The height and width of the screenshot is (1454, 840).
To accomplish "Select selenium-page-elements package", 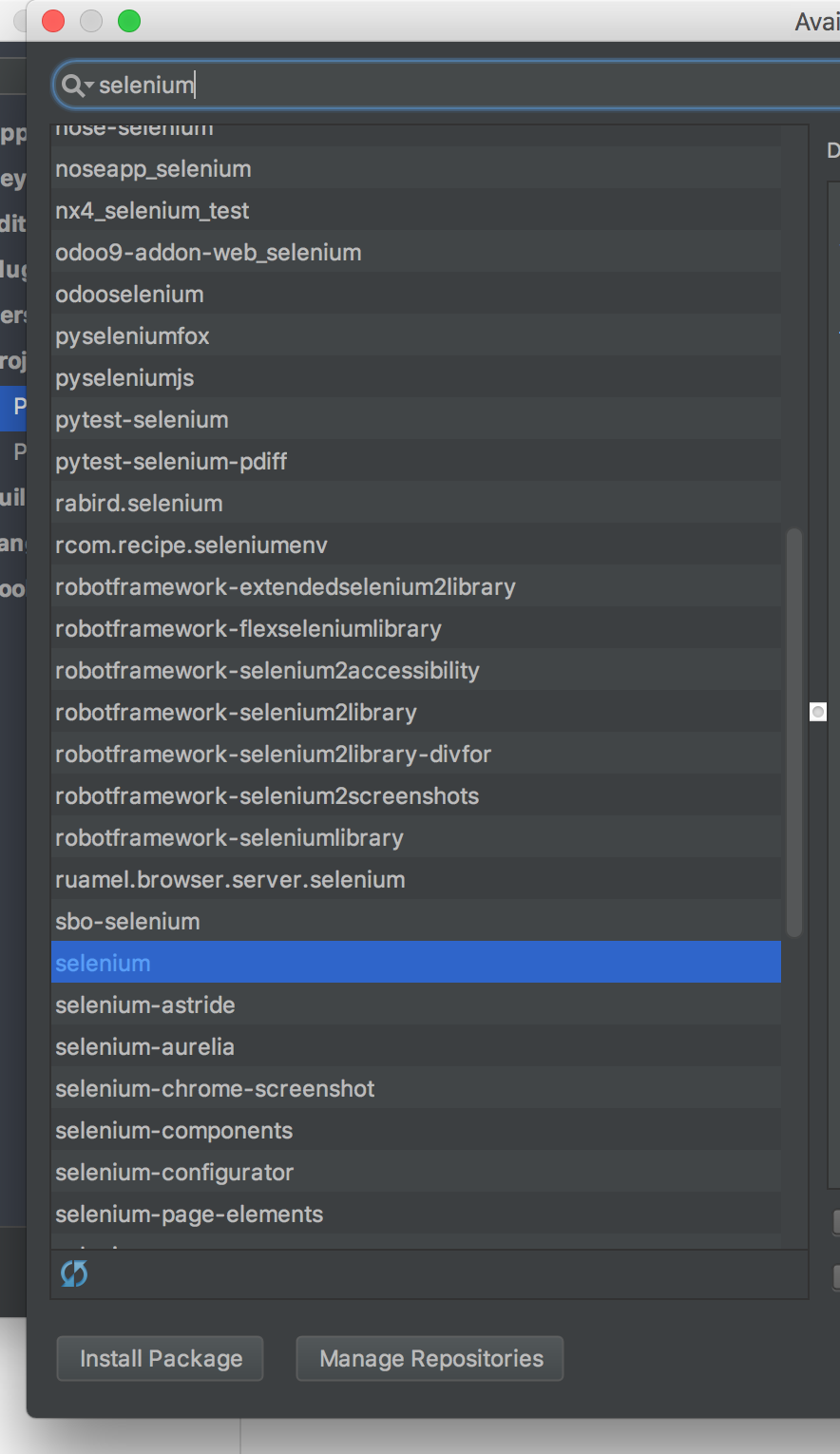I will tap(416, 1215).
